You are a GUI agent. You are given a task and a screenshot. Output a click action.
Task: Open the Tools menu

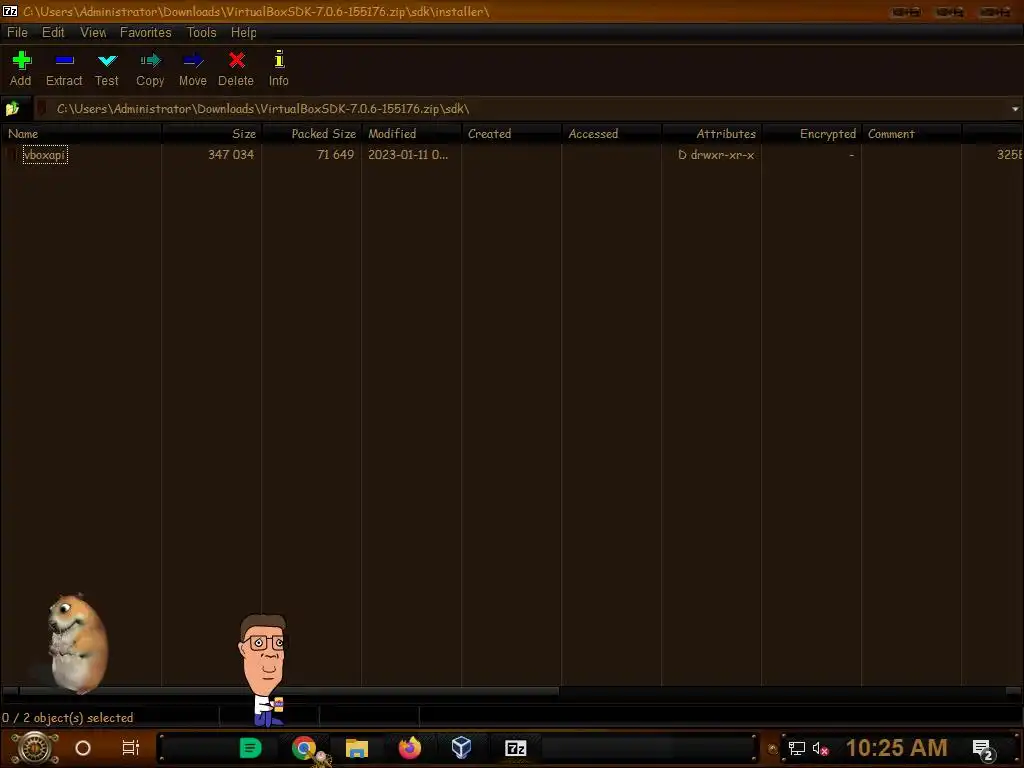tap(201, 33)
